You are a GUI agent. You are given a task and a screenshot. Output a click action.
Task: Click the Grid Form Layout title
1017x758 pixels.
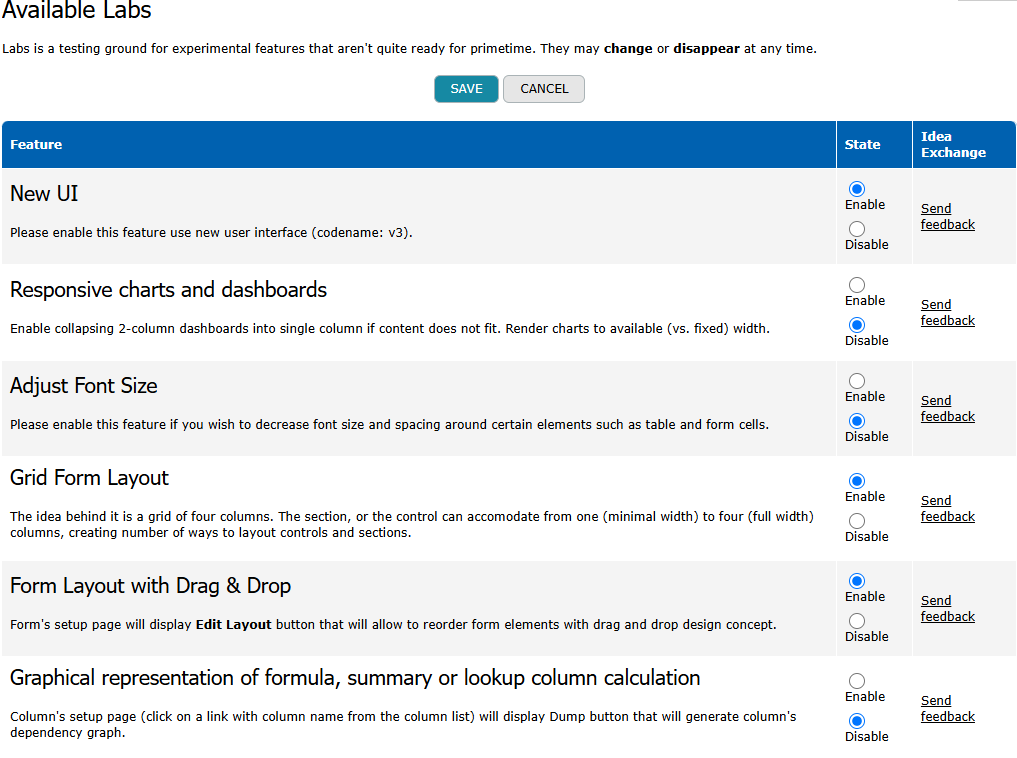point(90,477)
